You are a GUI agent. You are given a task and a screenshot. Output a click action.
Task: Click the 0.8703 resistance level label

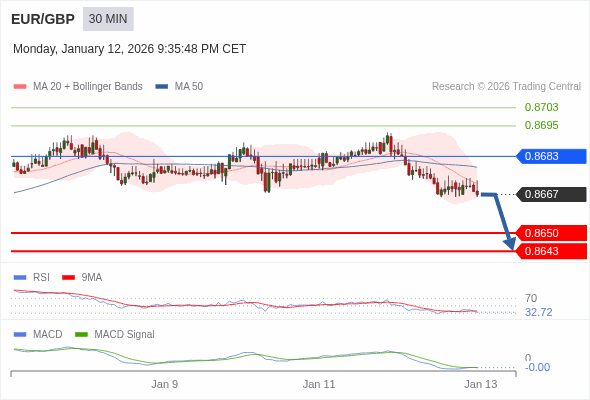[541, 107]
